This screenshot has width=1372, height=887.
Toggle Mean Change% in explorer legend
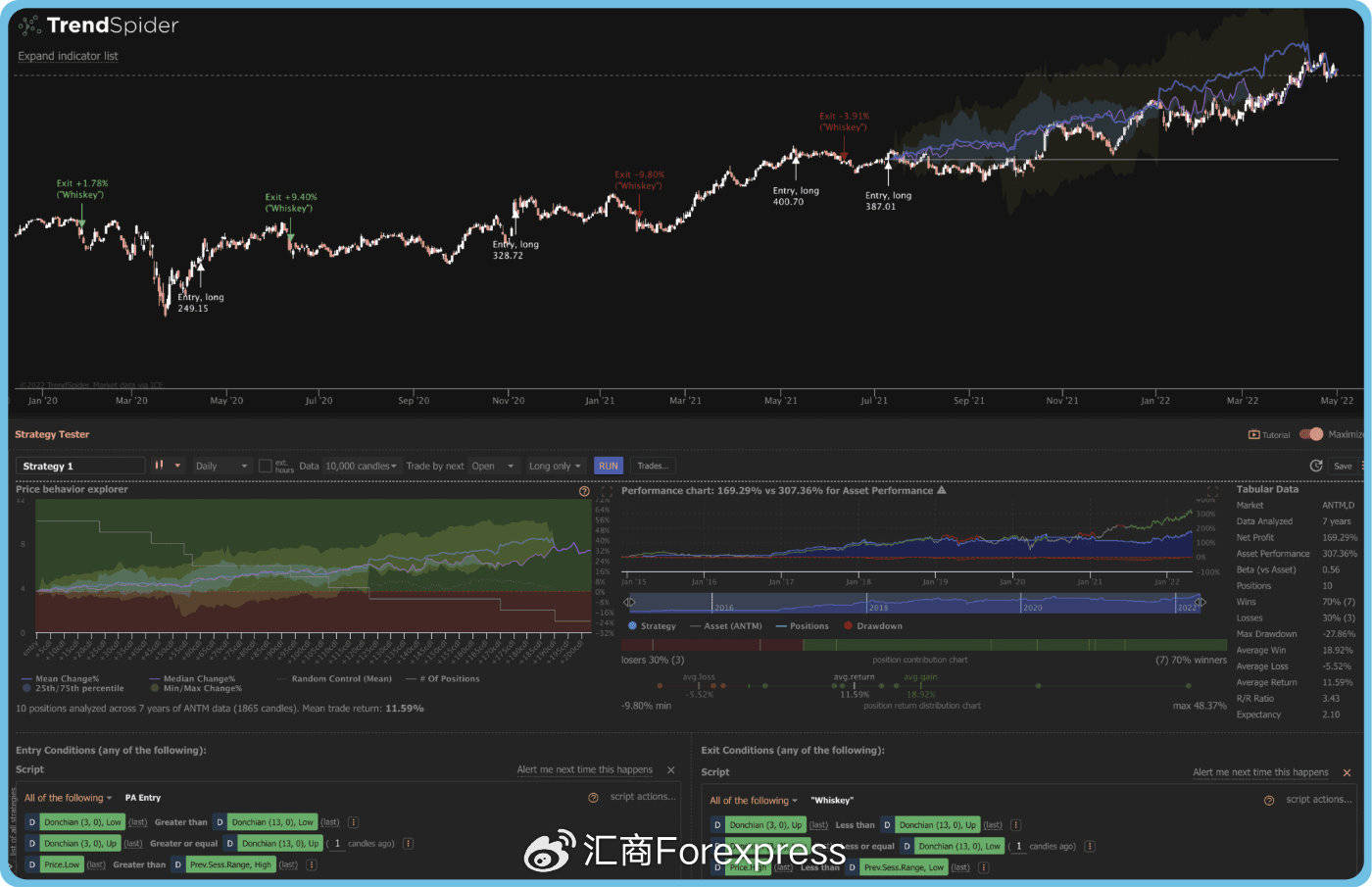[60, 678]
